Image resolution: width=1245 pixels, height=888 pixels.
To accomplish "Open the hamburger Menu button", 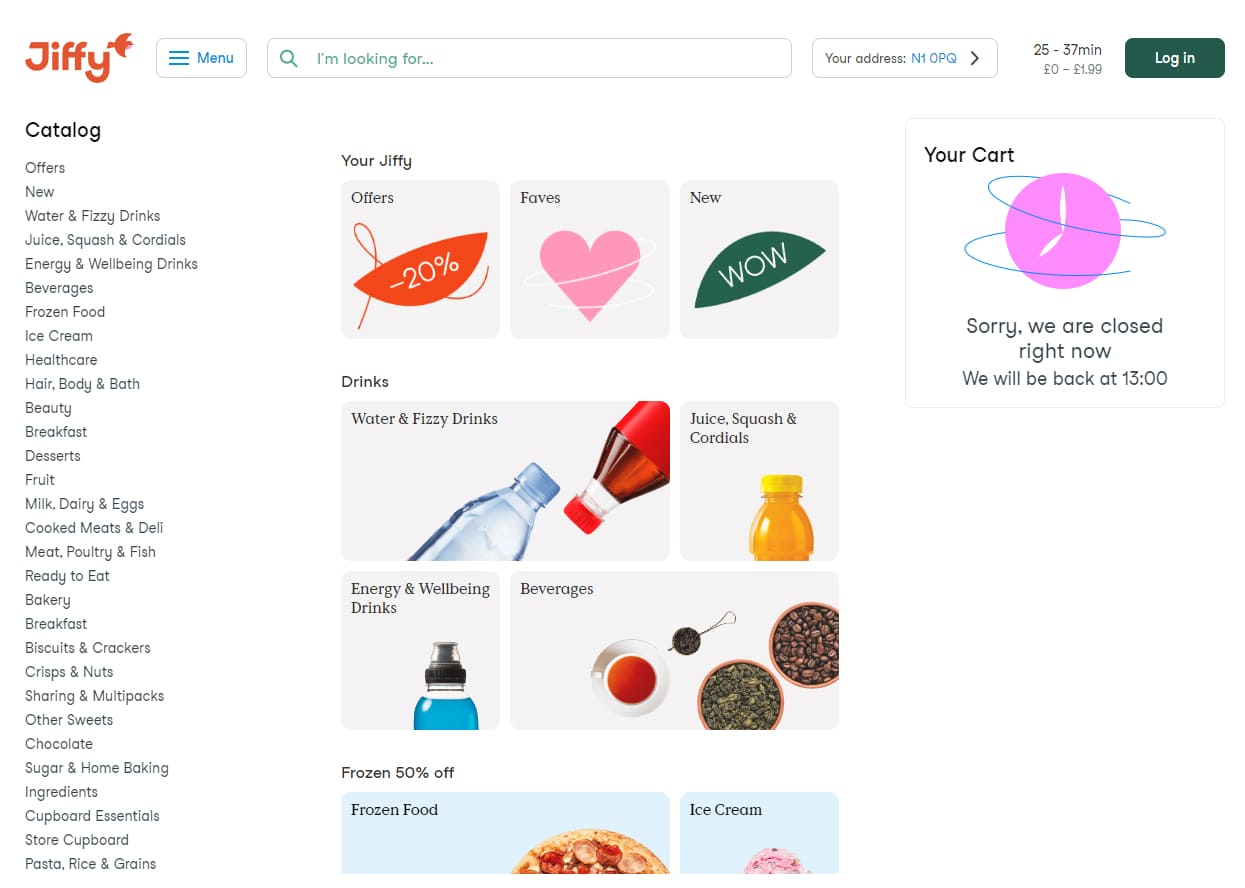I will point(201,58).
